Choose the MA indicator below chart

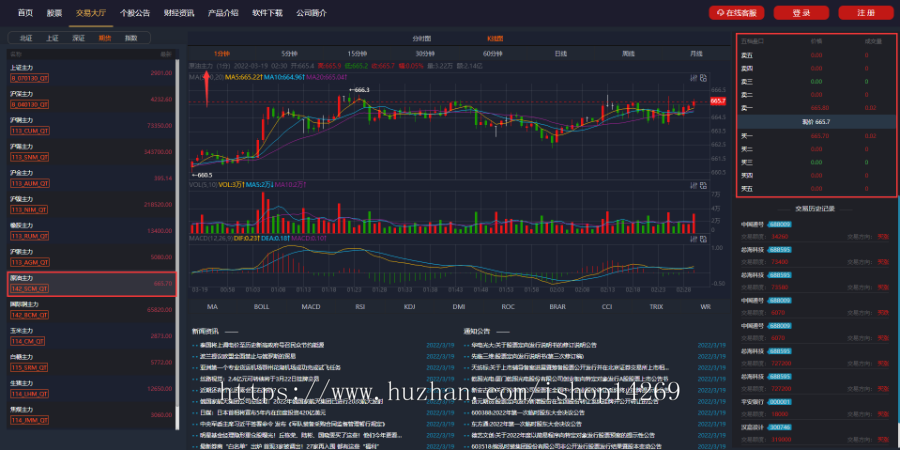coord(212,307)
